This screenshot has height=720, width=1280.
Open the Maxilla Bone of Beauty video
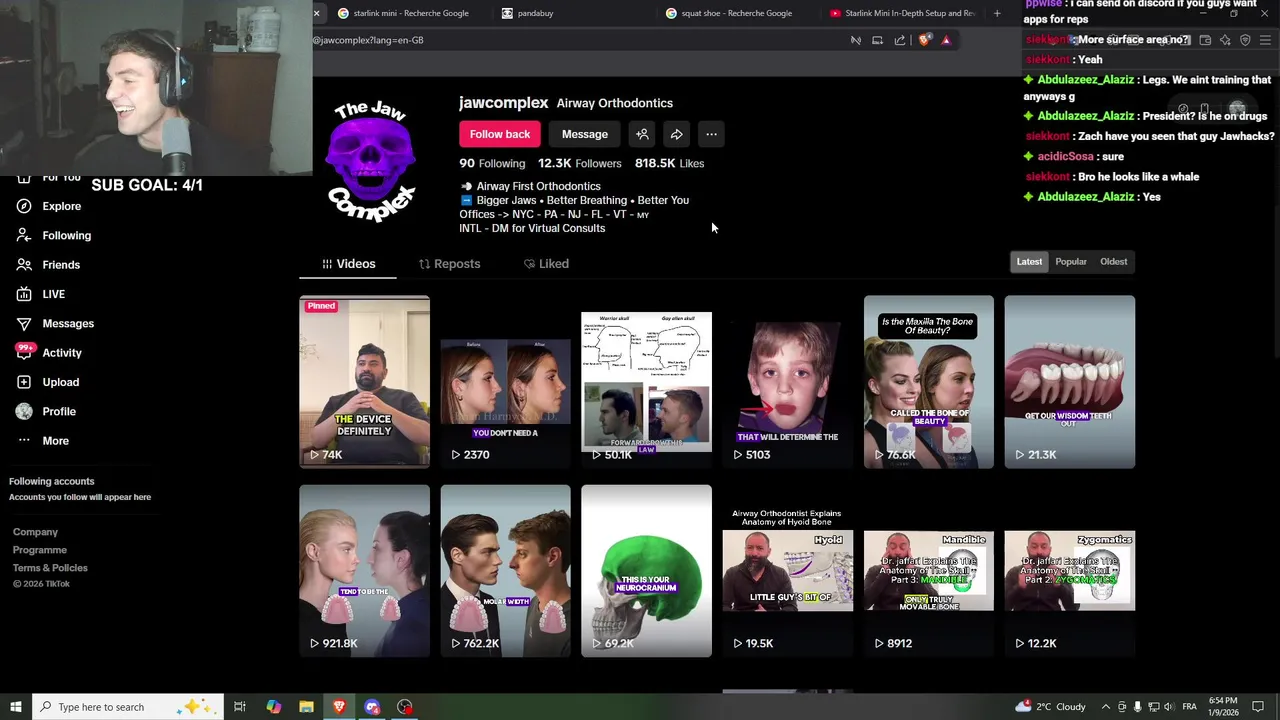pos(929,382)
